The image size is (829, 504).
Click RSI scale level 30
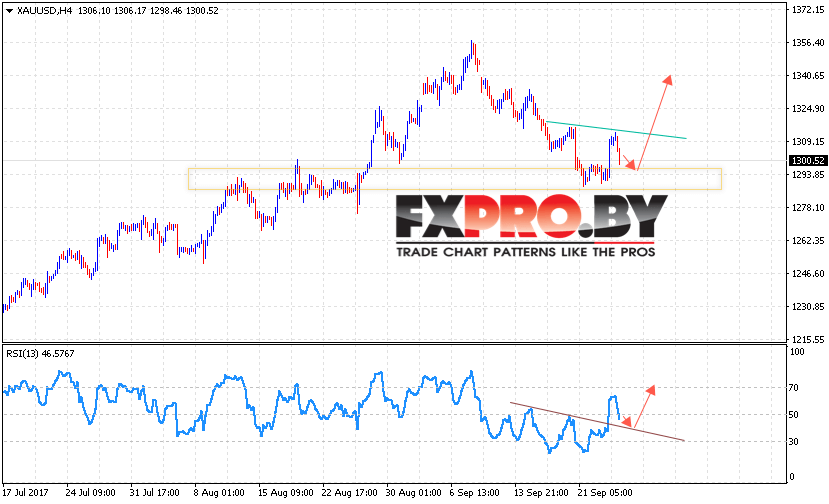tap(794, 441)
